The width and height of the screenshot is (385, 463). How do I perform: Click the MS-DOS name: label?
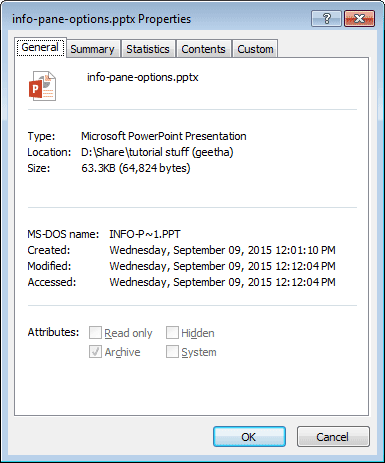click(63, 234)
